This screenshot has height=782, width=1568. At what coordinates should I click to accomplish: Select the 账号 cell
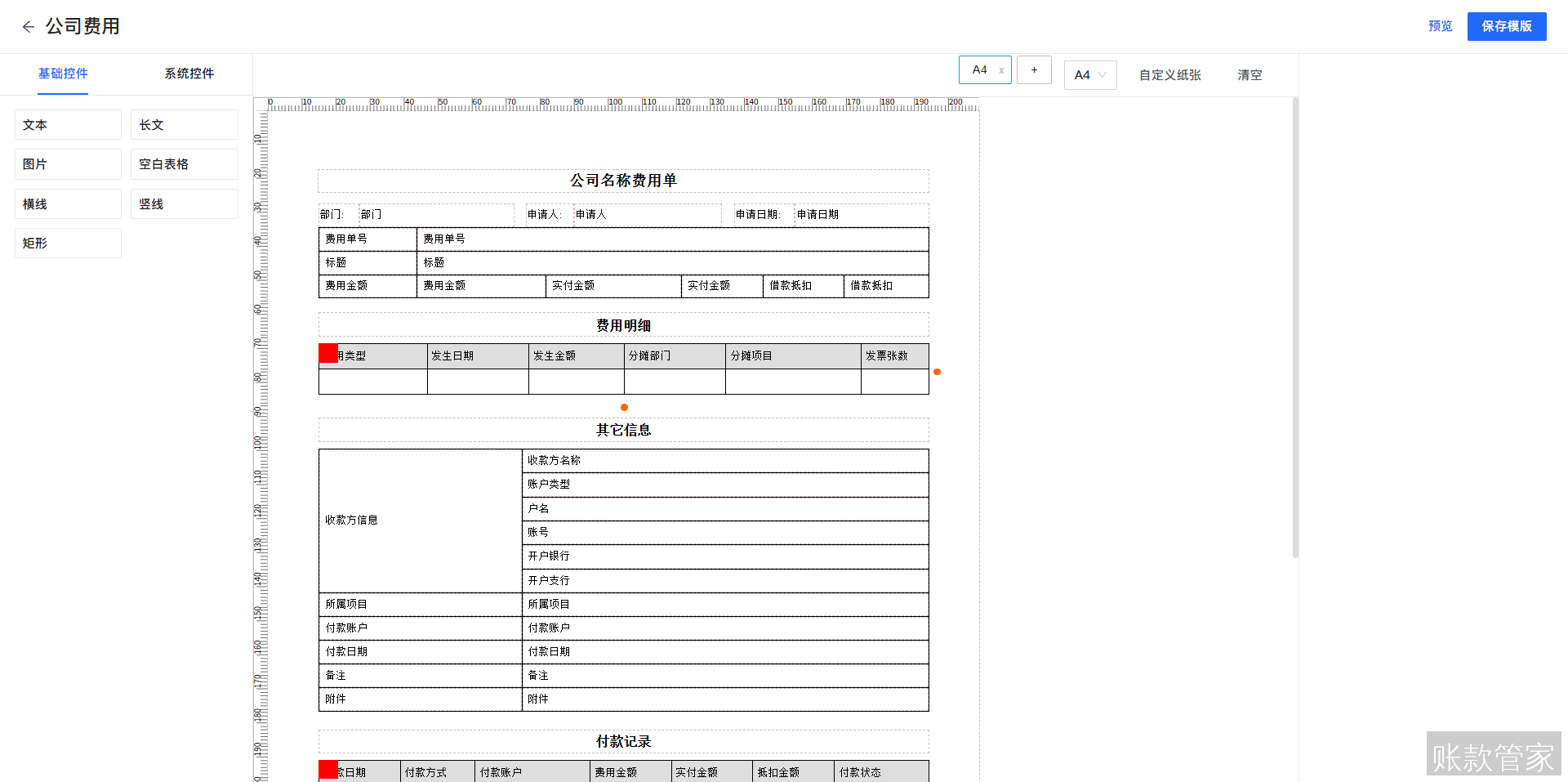tap(725, 533)
